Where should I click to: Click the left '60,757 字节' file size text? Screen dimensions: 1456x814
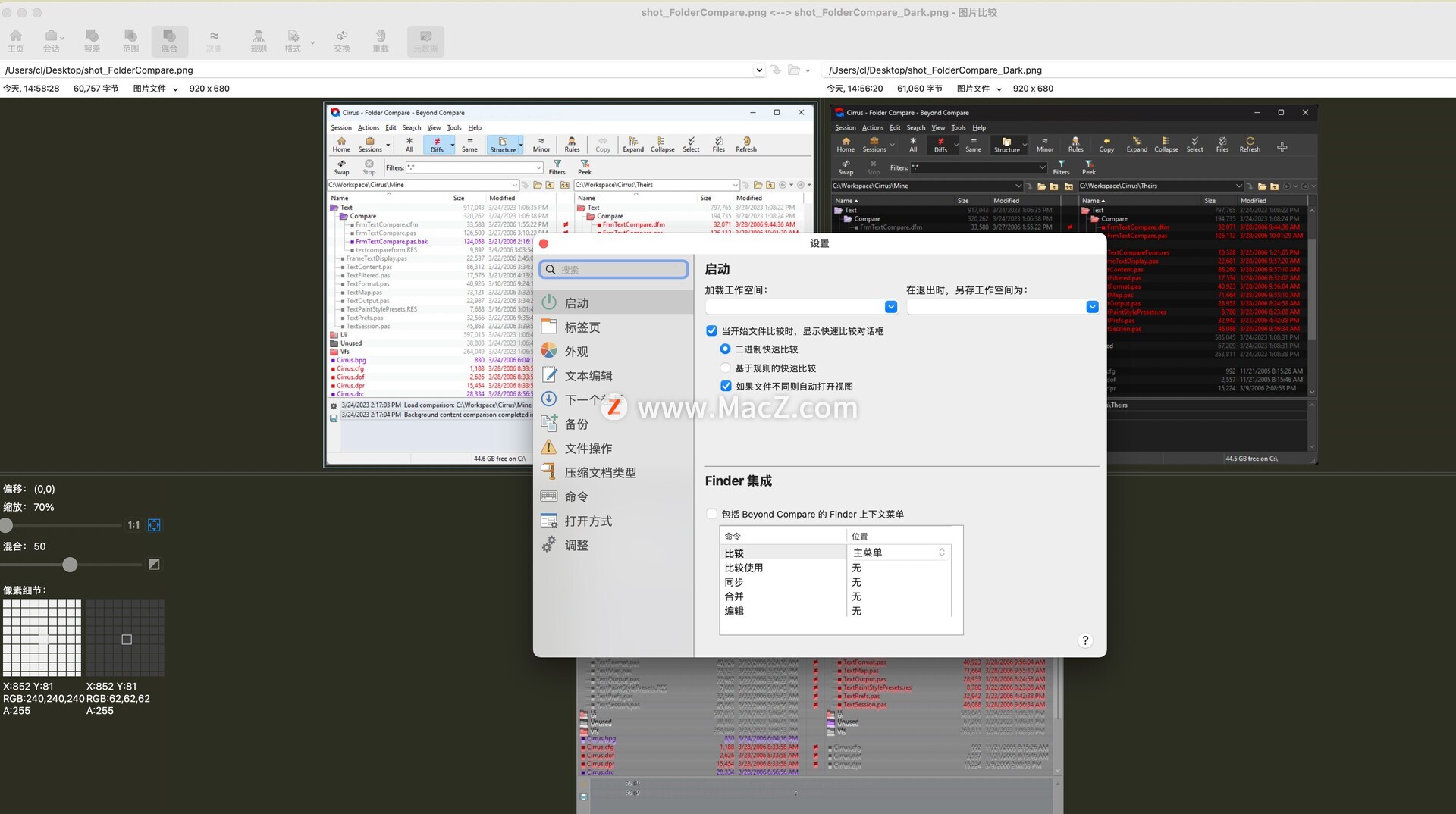96,89
